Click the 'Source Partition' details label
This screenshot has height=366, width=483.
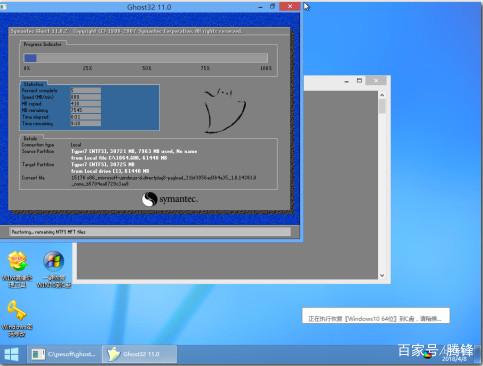pyautogui.click(x=38, y=151)
